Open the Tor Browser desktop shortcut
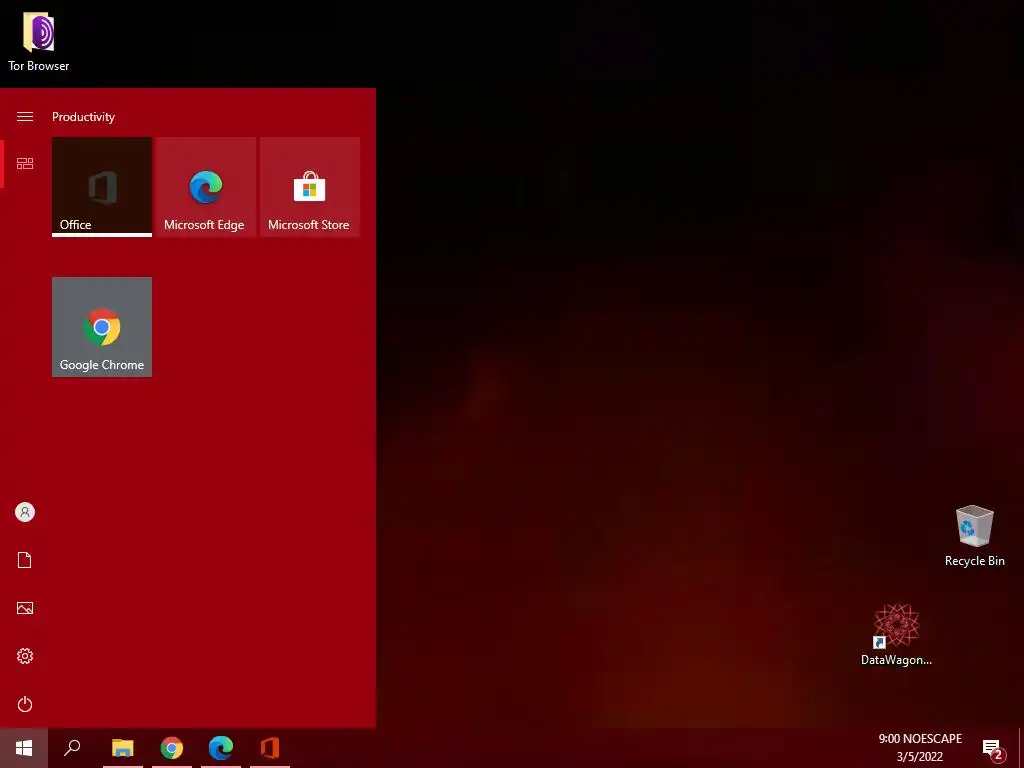Image resolution: width=1024 pixels, height=768 pixels. coord(39,40)
